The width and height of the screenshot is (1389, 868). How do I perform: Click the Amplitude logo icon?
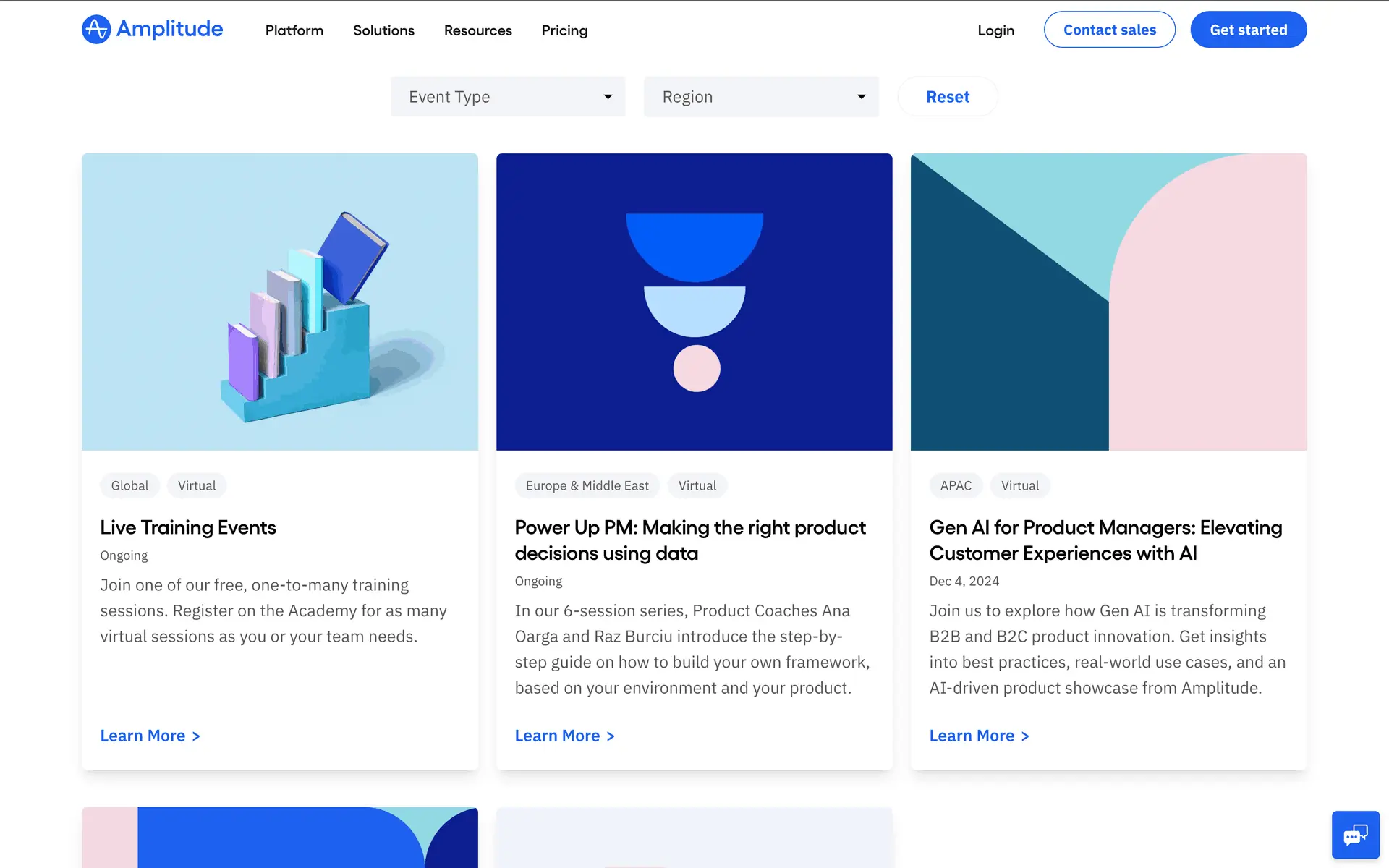pos(96,30)
